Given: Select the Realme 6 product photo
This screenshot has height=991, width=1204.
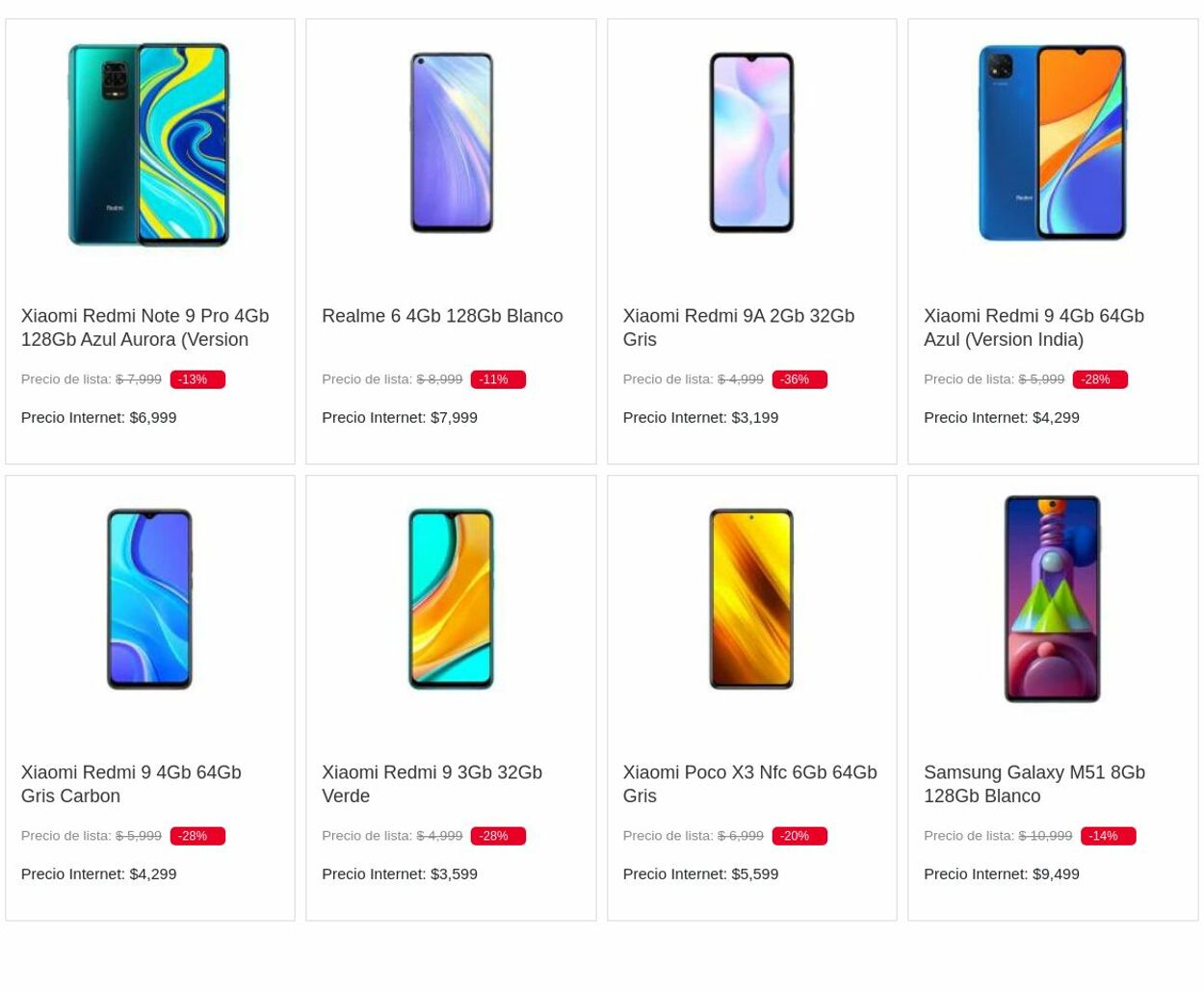Looking at the screenshot, I should 451,143.
